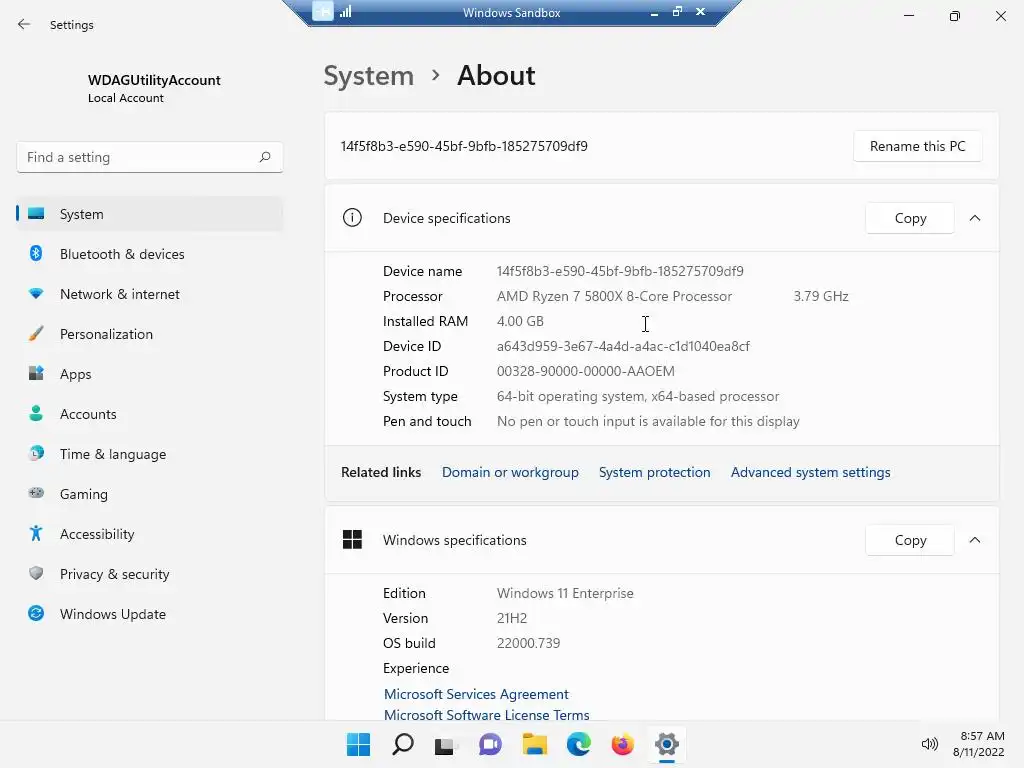This screenshot has width=1024, height=768.
Task: Open Privacy & security settings
Action: [150, 574]
